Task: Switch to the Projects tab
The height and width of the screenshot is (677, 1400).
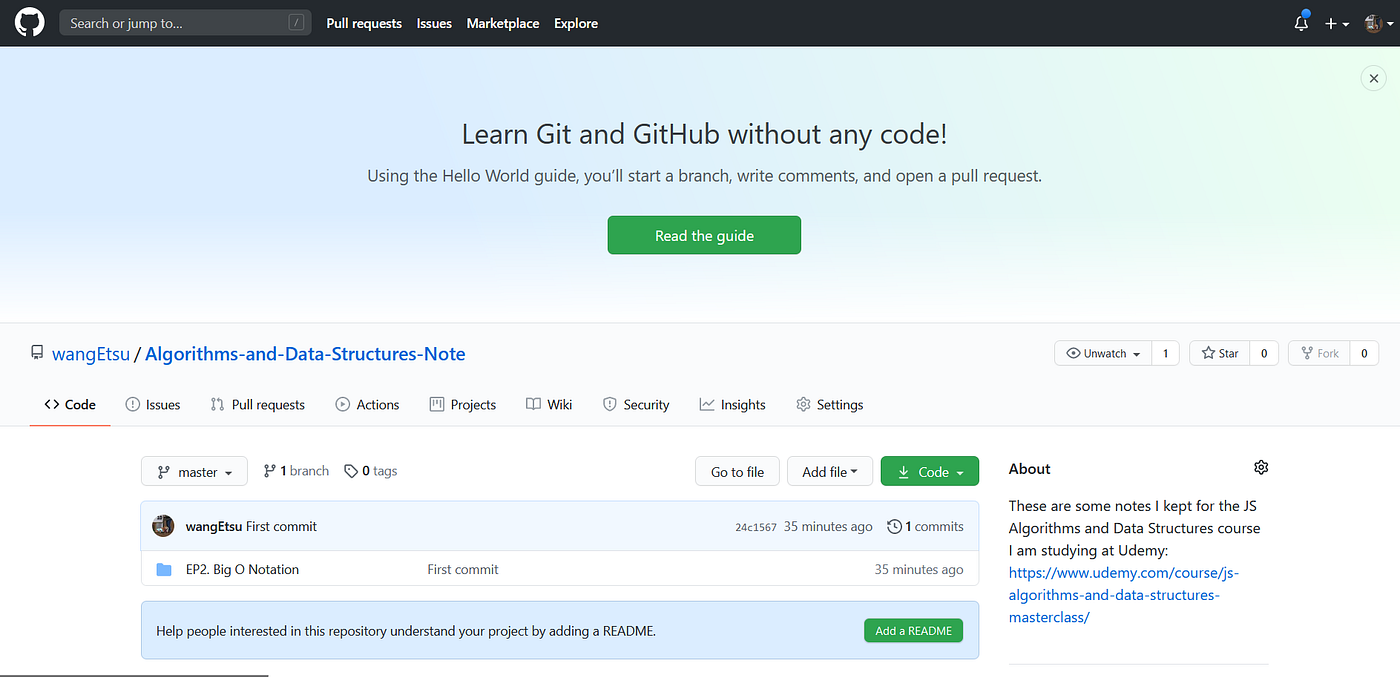Action: [462, 404]
